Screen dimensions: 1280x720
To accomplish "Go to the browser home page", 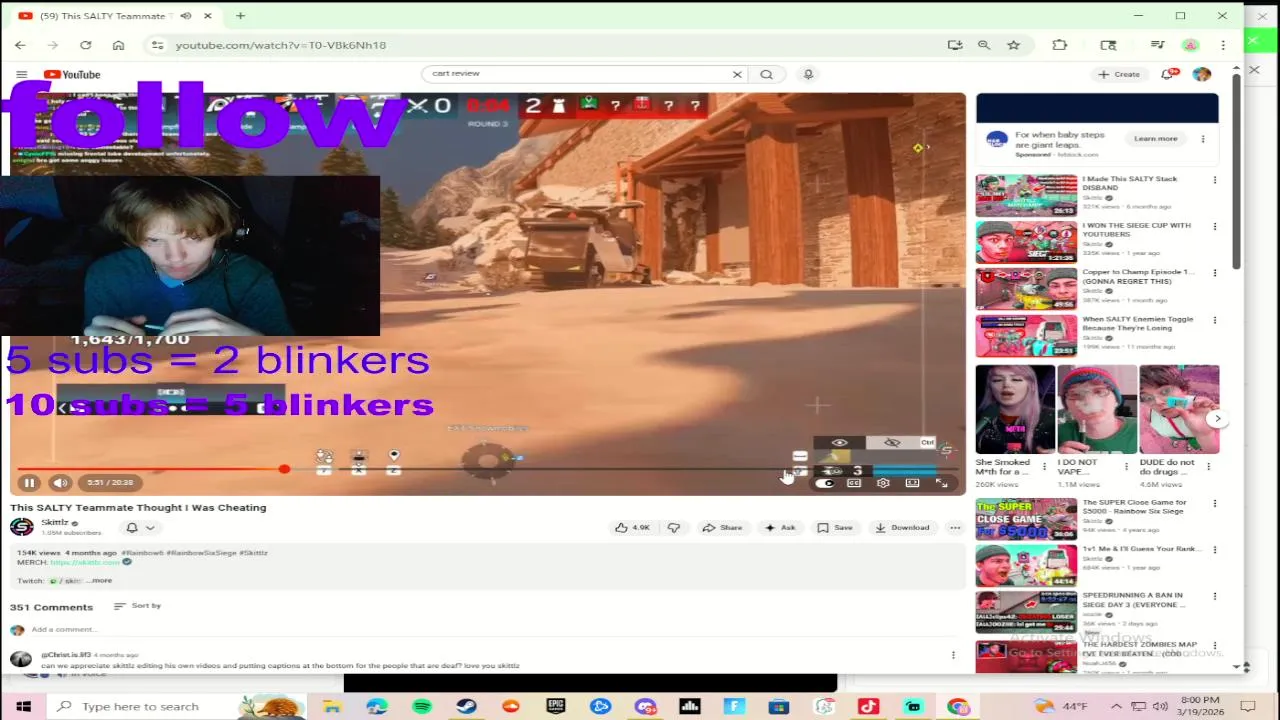I will (x=118, y=45).
